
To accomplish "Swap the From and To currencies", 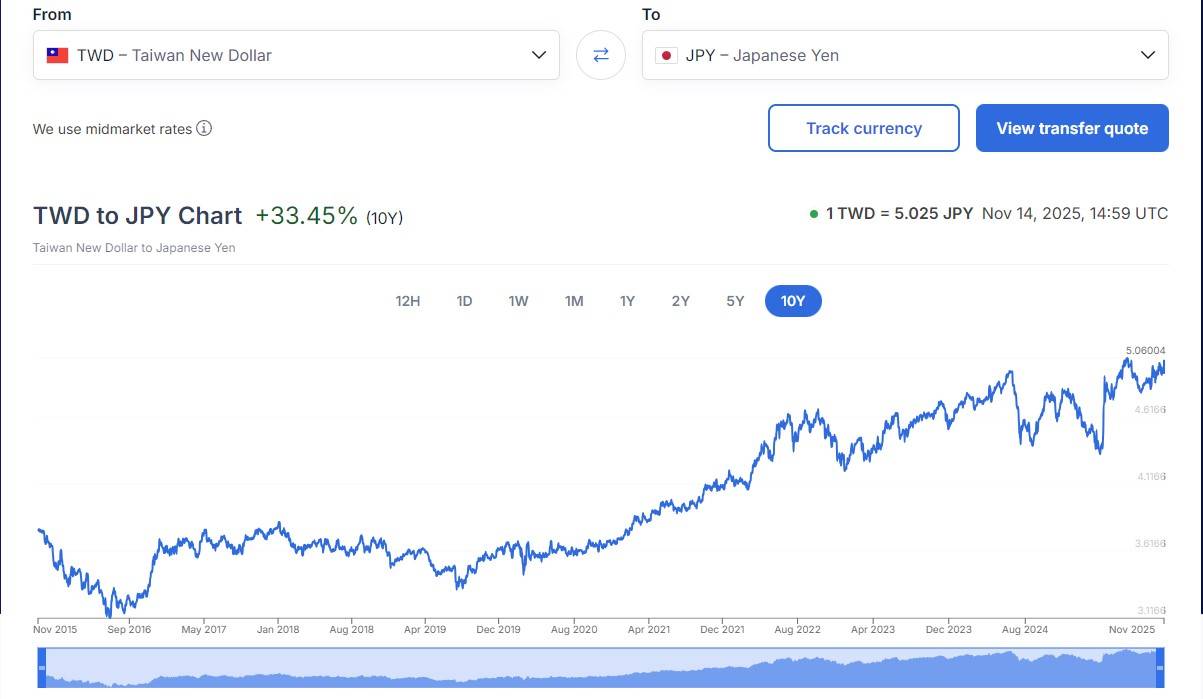I will [x=601, y=55].
